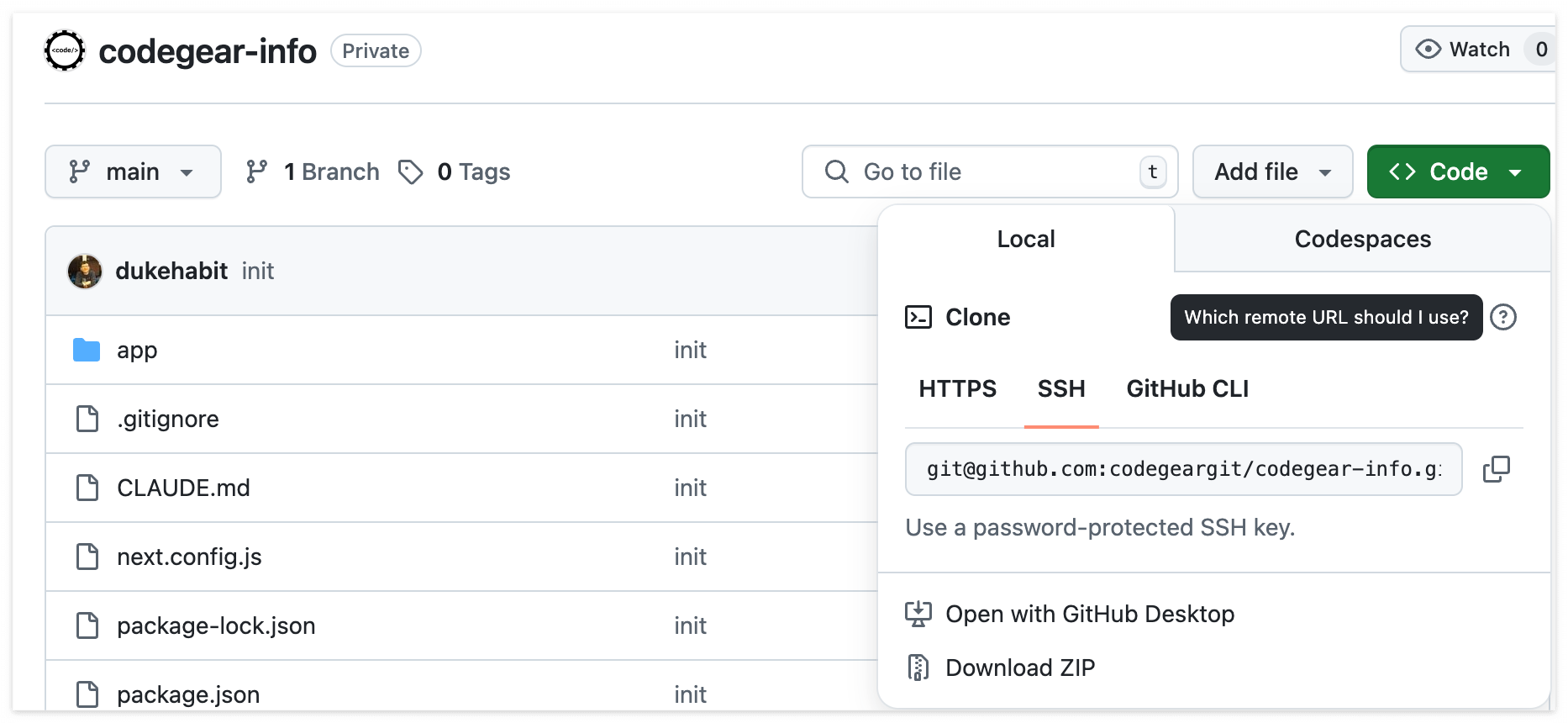Open the .gitignore file

point(168,419)
